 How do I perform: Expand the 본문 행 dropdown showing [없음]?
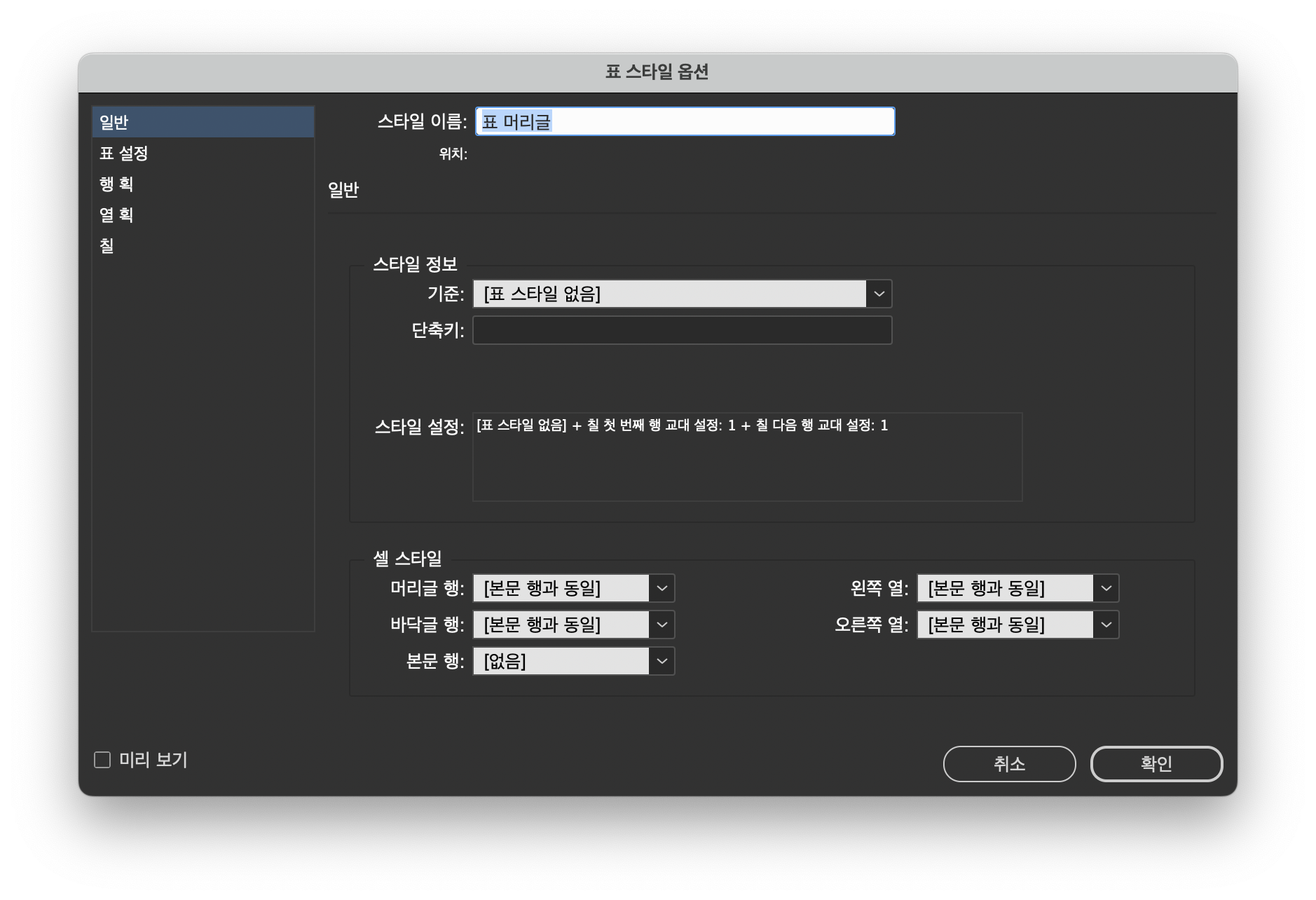[x=568, y=661]
